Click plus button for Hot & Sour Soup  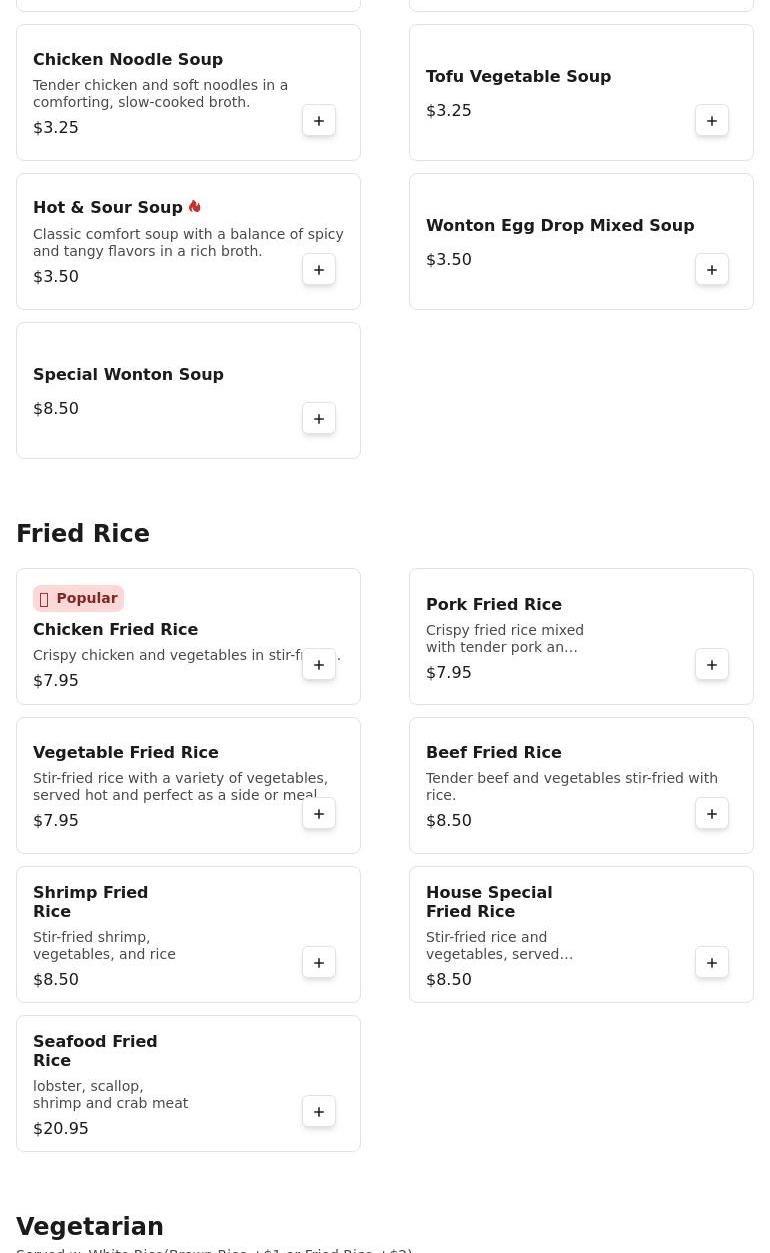[x=319, y=270]
